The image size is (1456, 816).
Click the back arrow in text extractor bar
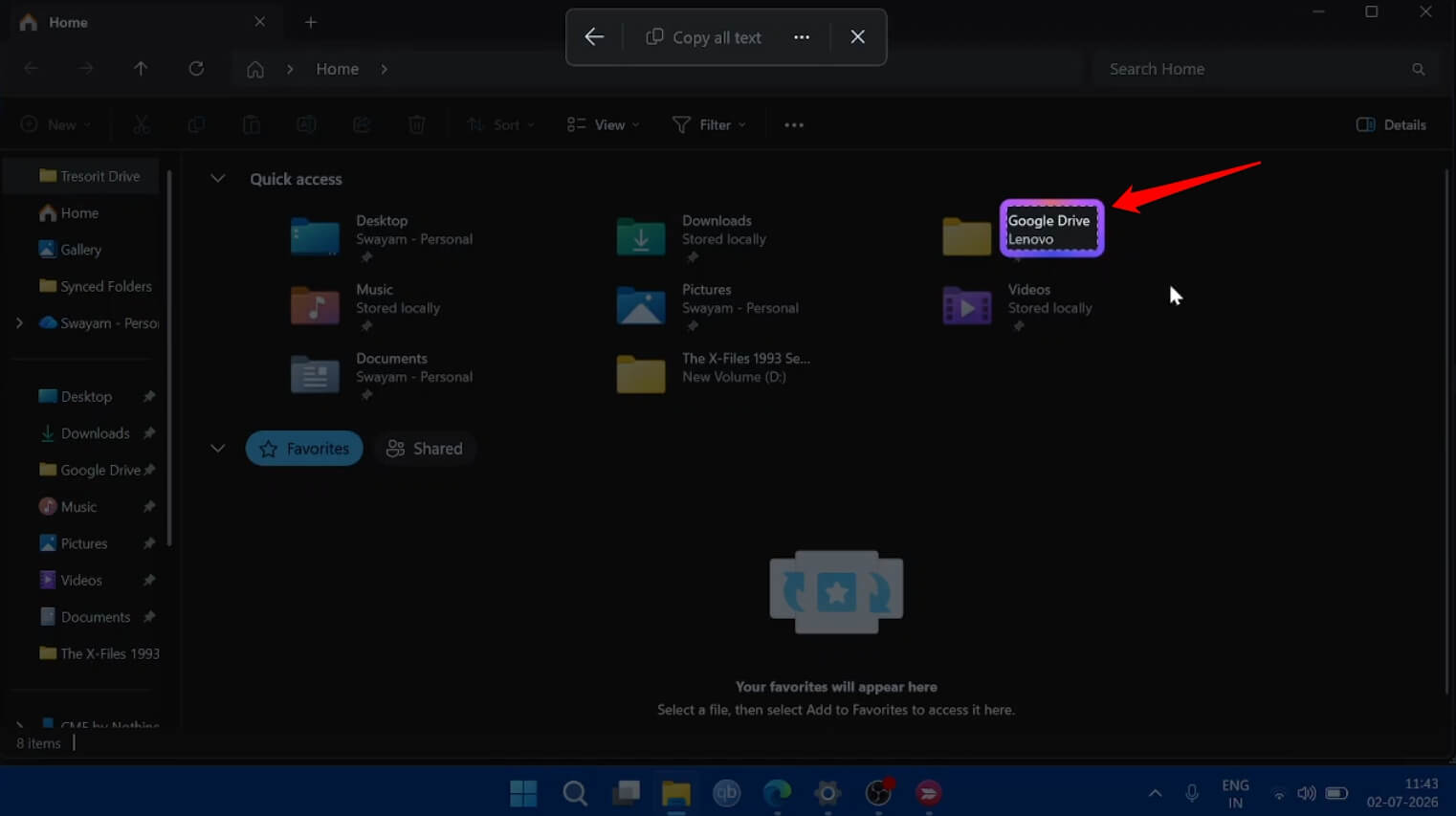click(594, 37)
